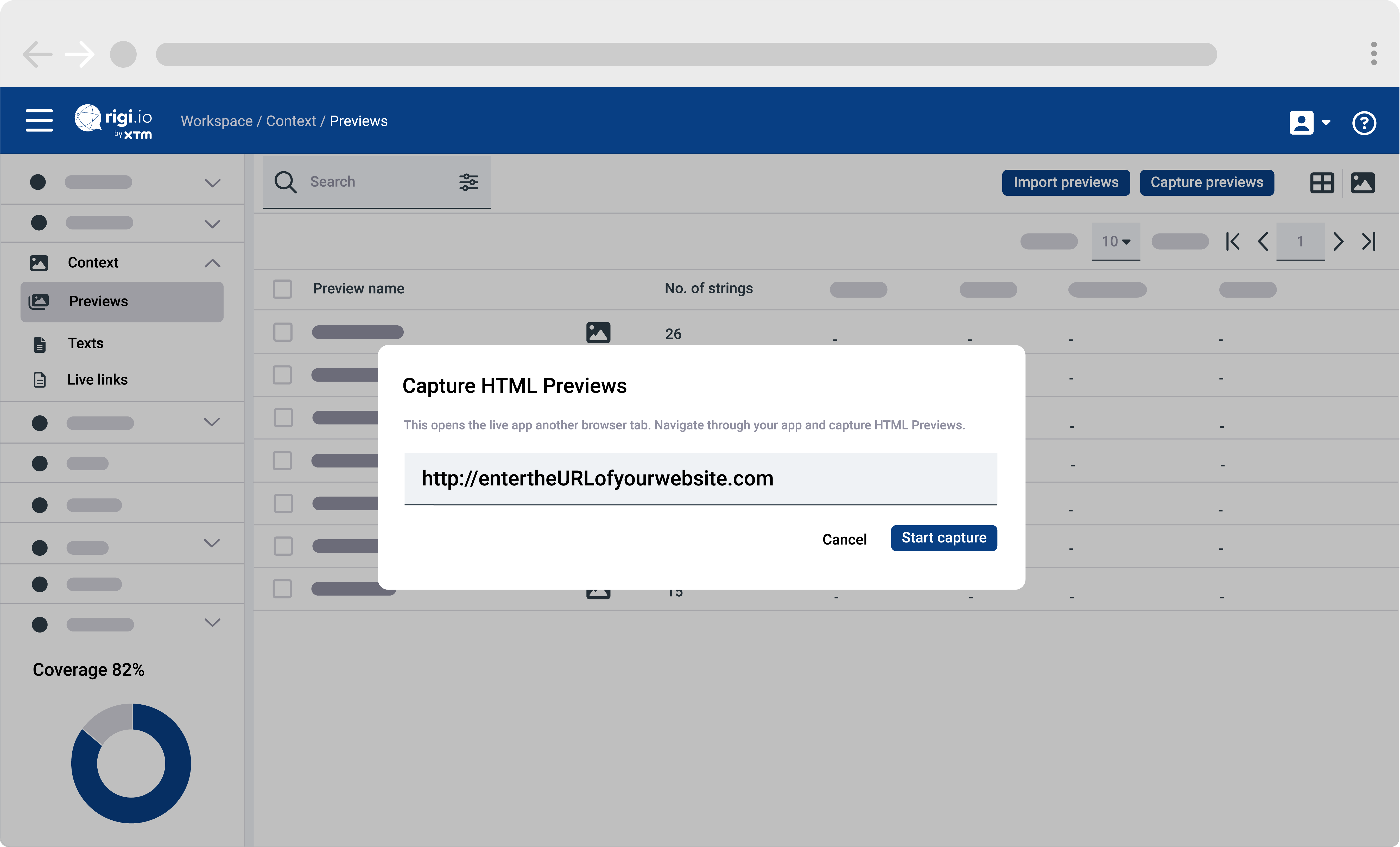The height and width of the screenshot is (847, 1400).
Task: Open the user account dropdown arrow
Action: pos(1326,123)
